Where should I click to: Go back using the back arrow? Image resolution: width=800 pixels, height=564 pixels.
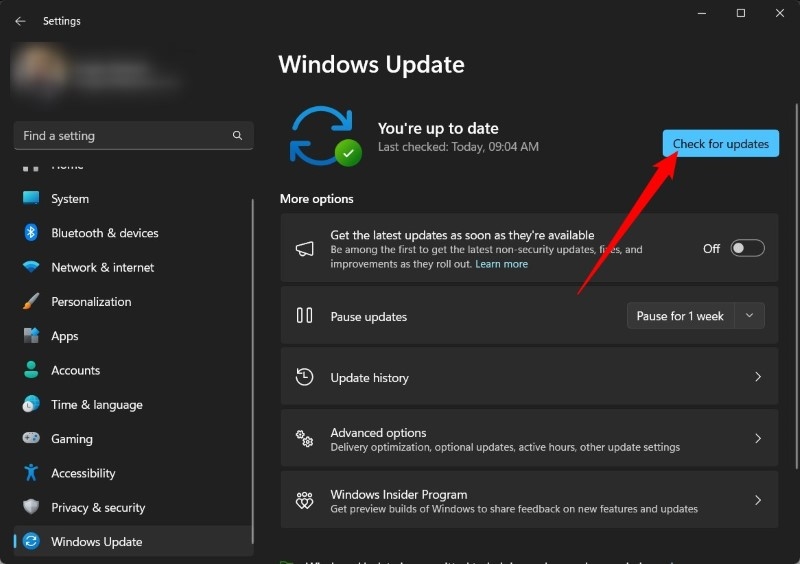point(20,21)
